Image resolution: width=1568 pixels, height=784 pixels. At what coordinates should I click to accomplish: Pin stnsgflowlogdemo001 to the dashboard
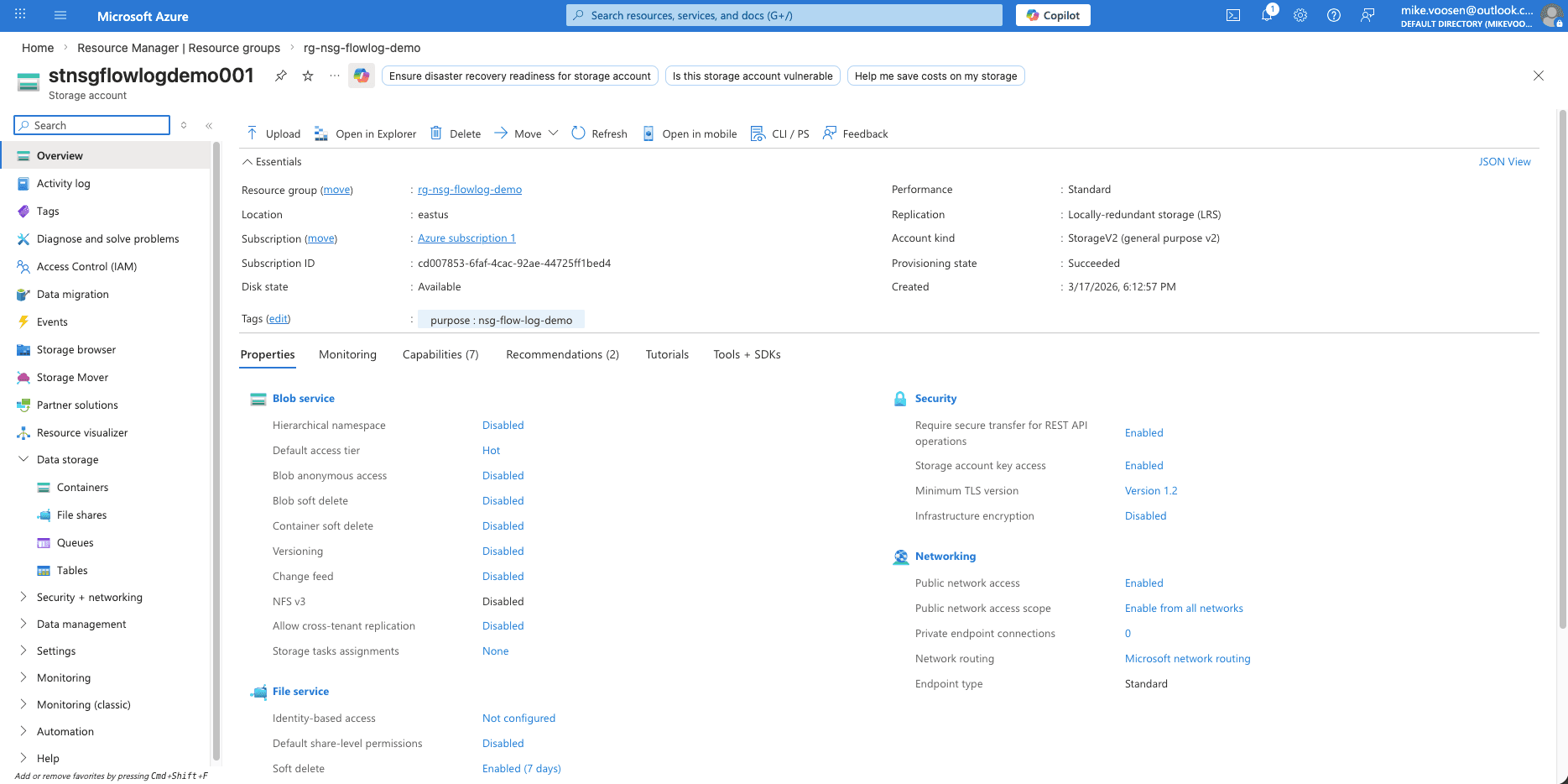point(280,75)
